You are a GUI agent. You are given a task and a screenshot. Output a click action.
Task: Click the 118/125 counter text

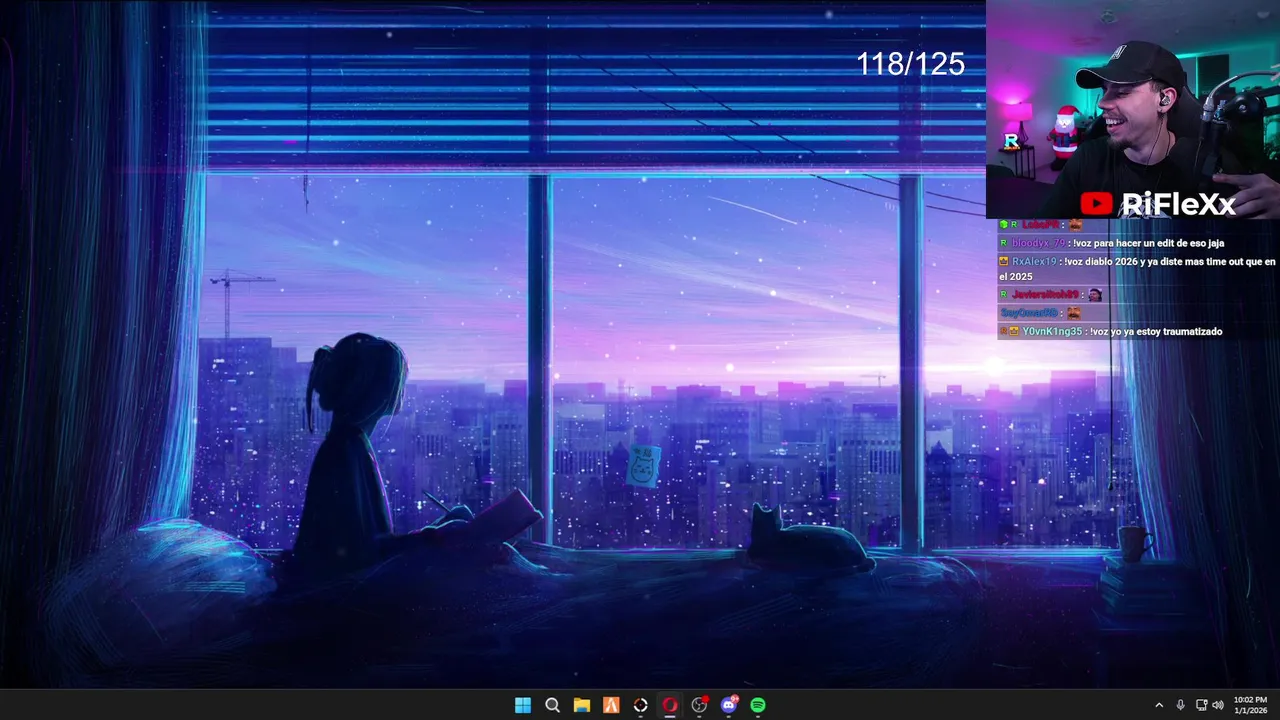pos(910,64)
